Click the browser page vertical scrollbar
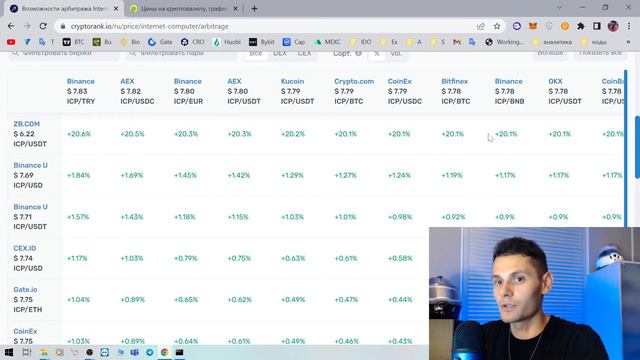The width and height of the screenshot is (640, 360). [637, 147]
